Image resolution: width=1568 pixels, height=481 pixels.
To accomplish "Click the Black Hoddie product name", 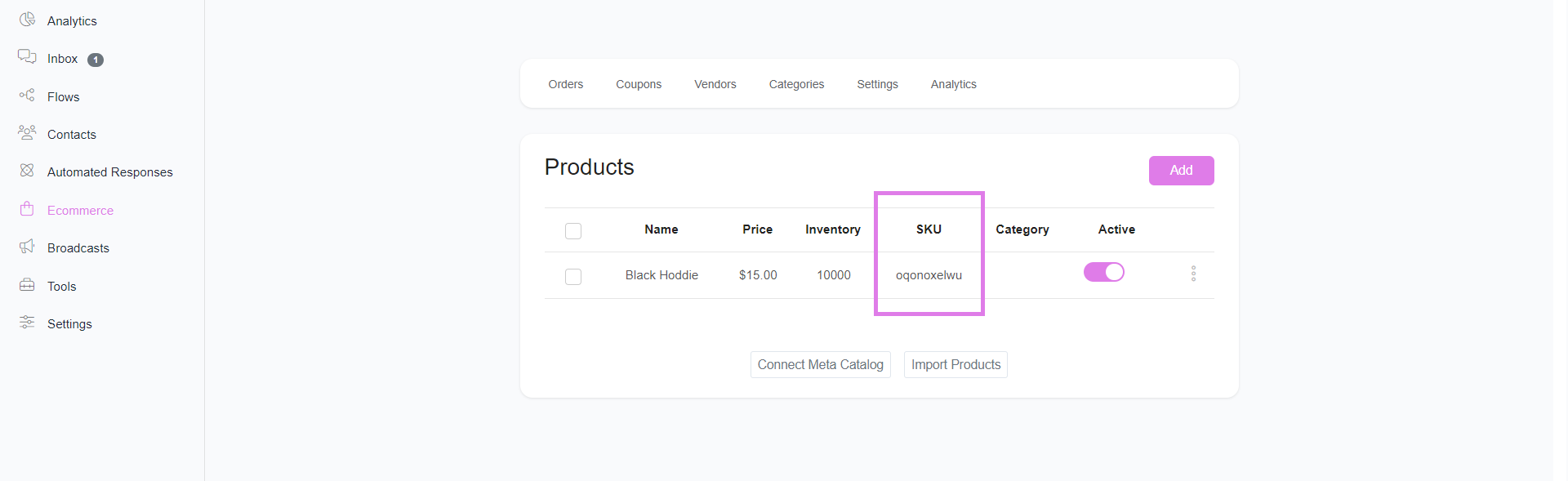I will click(x=661, y=275).
